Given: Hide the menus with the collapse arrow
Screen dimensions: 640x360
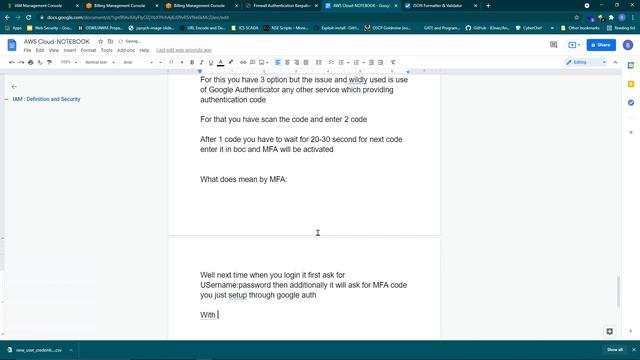Looking at the screenshot, I should [615, 62].
